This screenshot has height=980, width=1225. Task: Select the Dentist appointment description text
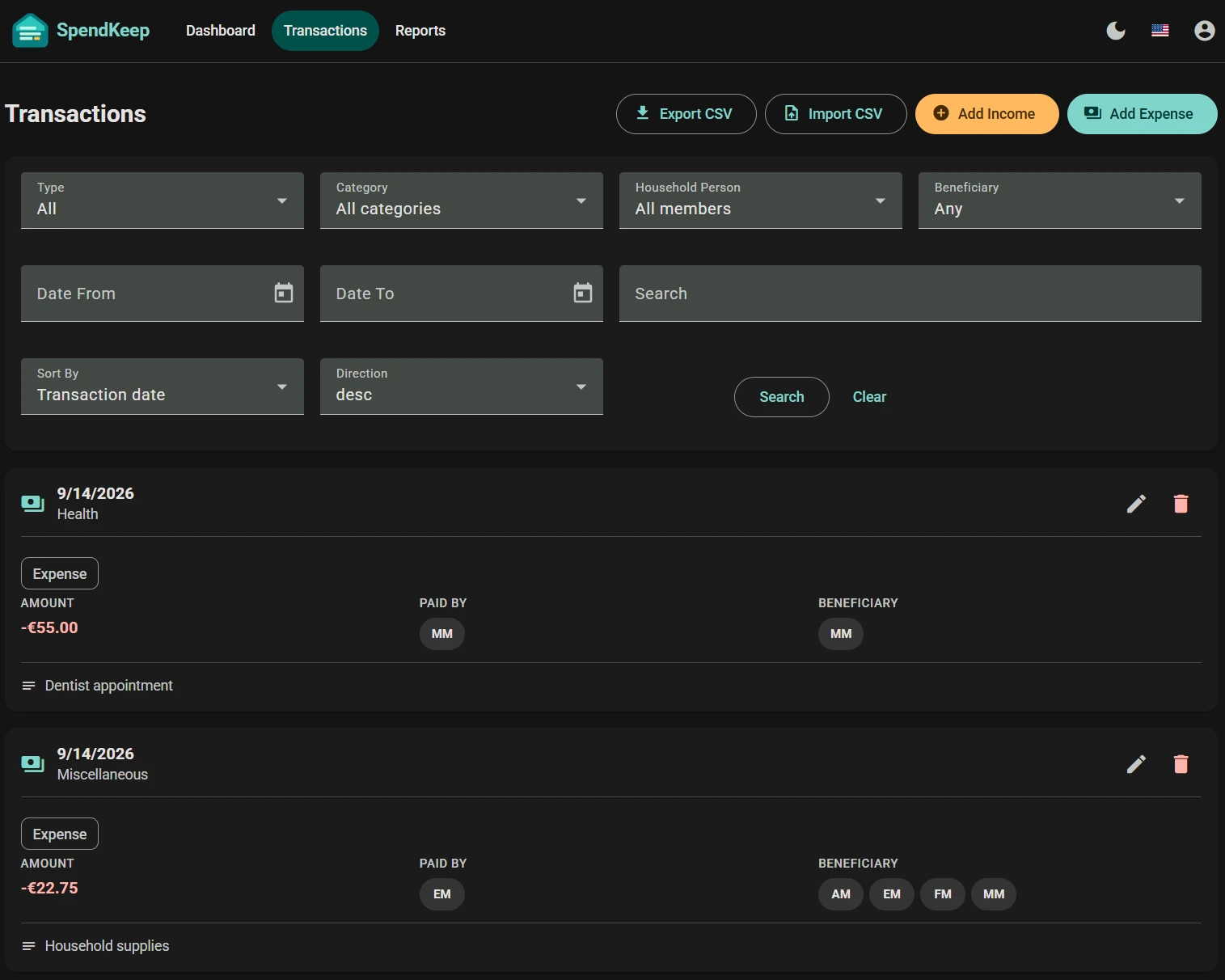pos(109,686)
